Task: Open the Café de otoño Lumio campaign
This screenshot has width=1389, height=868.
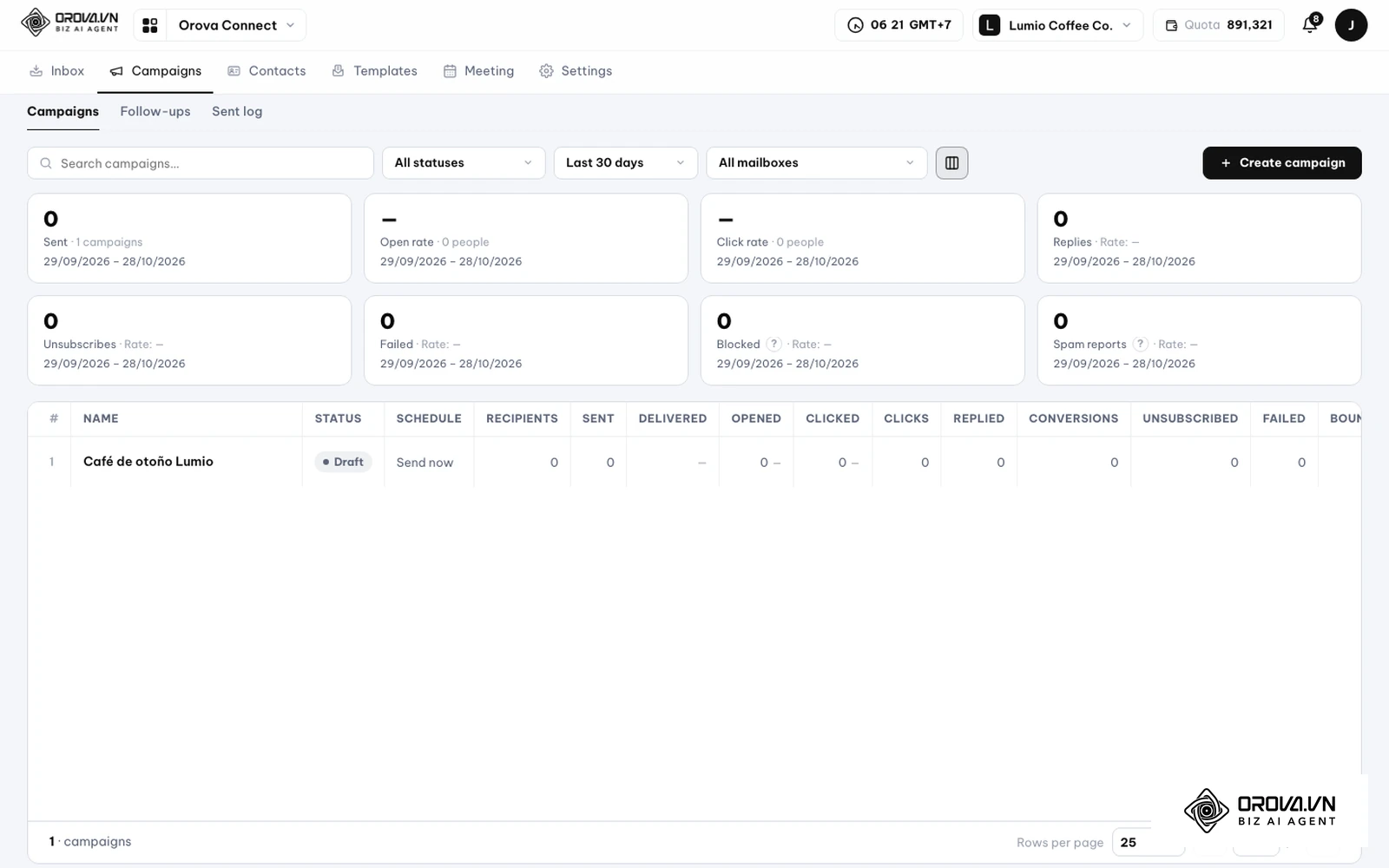Action: [148, 462]
